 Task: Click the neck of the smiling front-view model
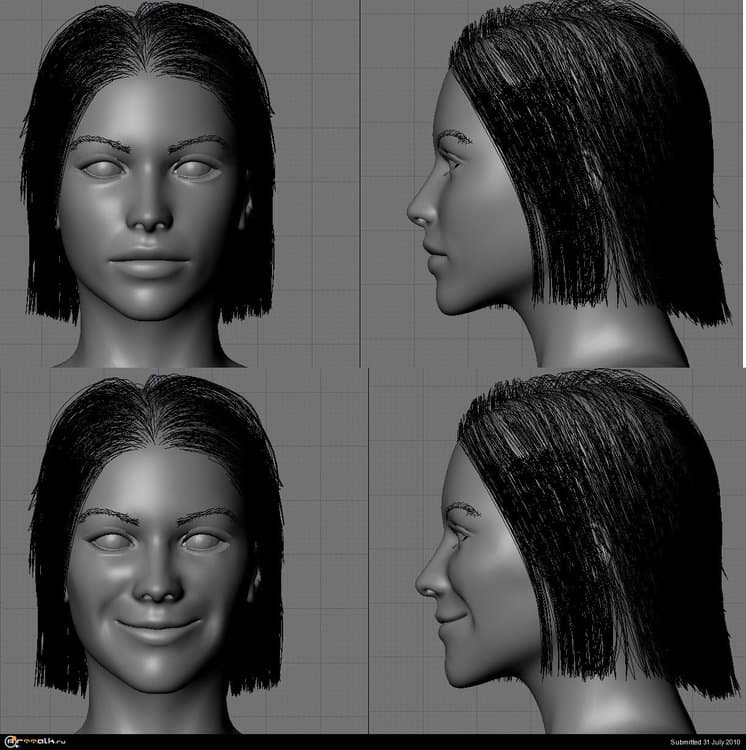tap(160, 710)
